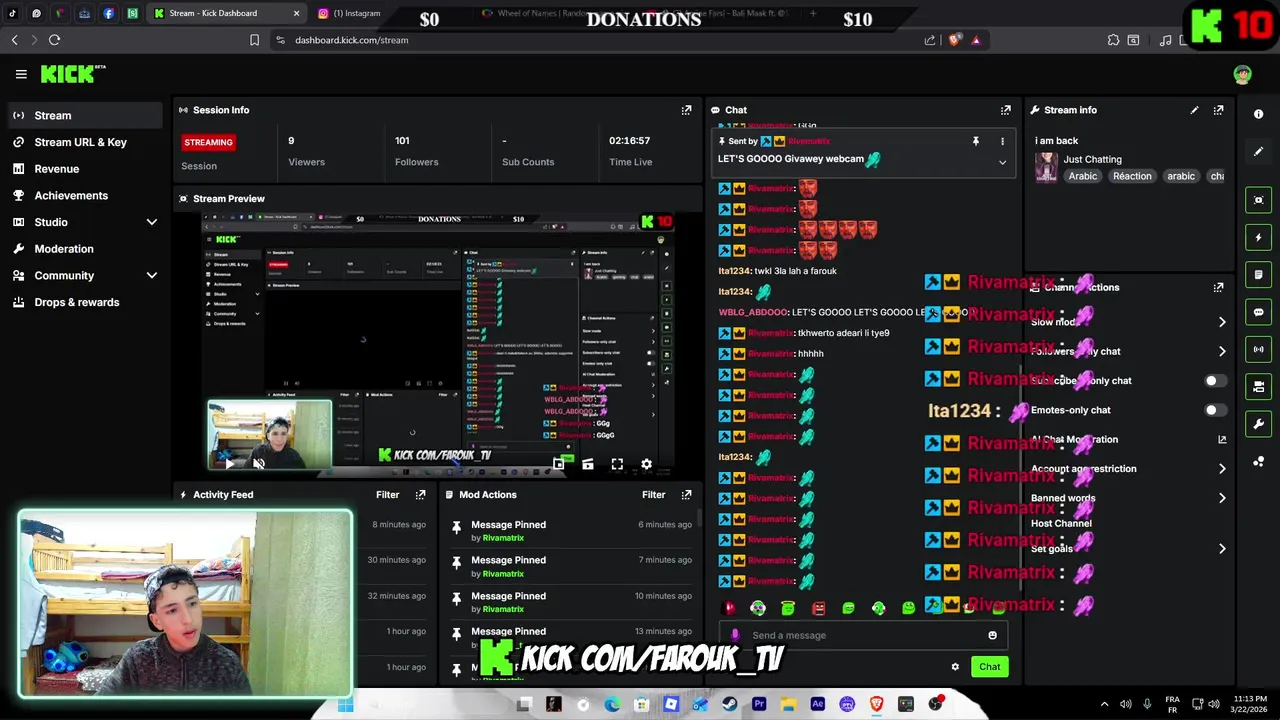Screen dimensions: 1280x720
Task: Open Steam from the taskbar
Action: 730,704
